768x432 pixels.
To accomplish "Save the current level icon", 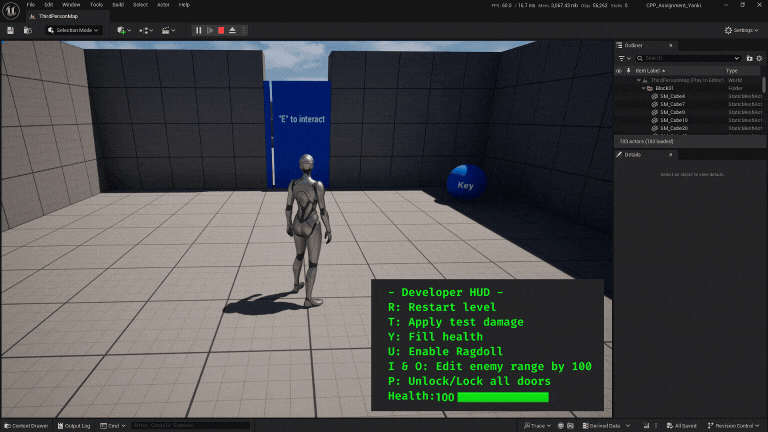I will pos(10,30).
